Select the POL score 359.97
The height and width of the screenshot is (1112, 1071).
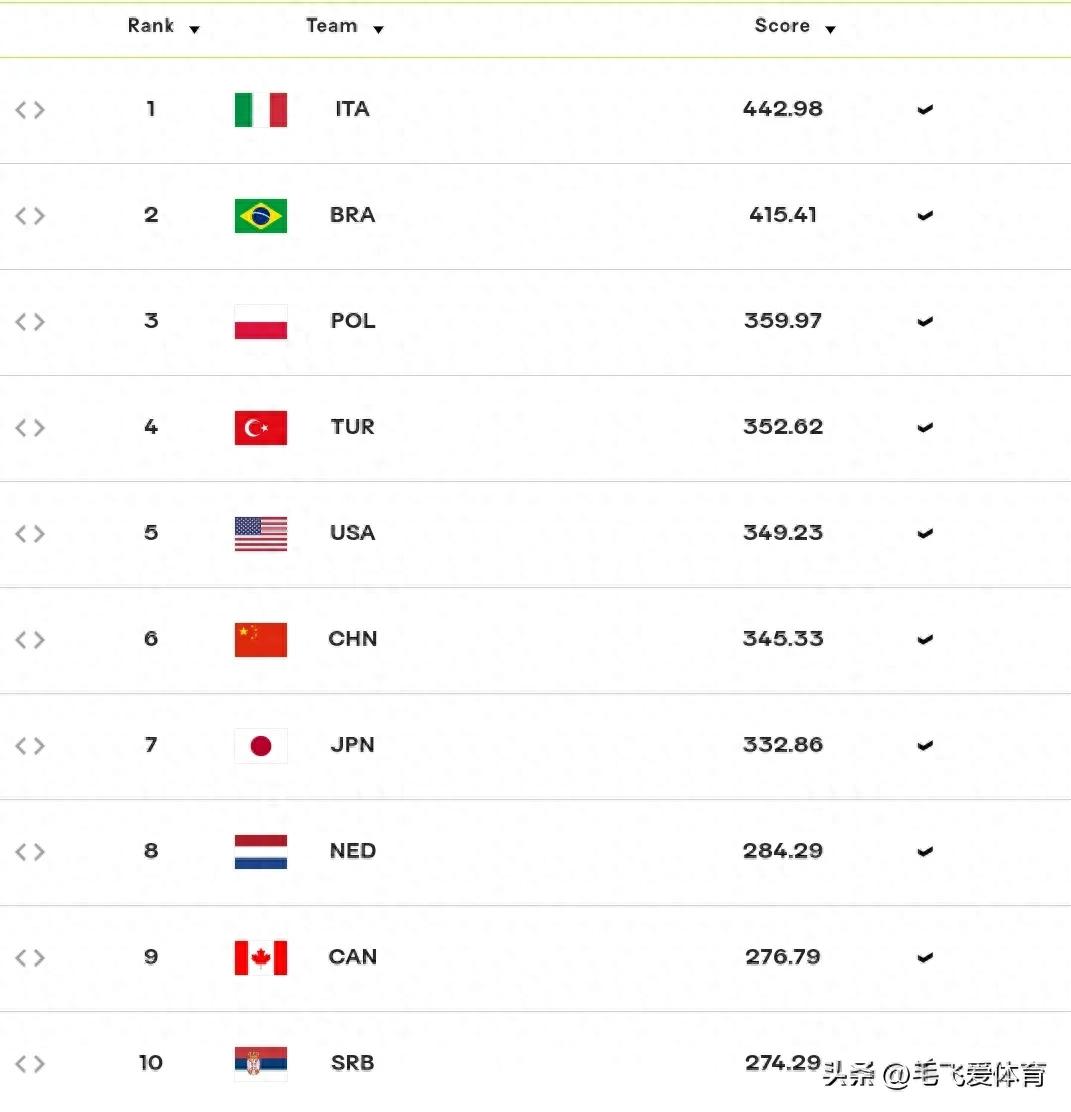[782, 321]
